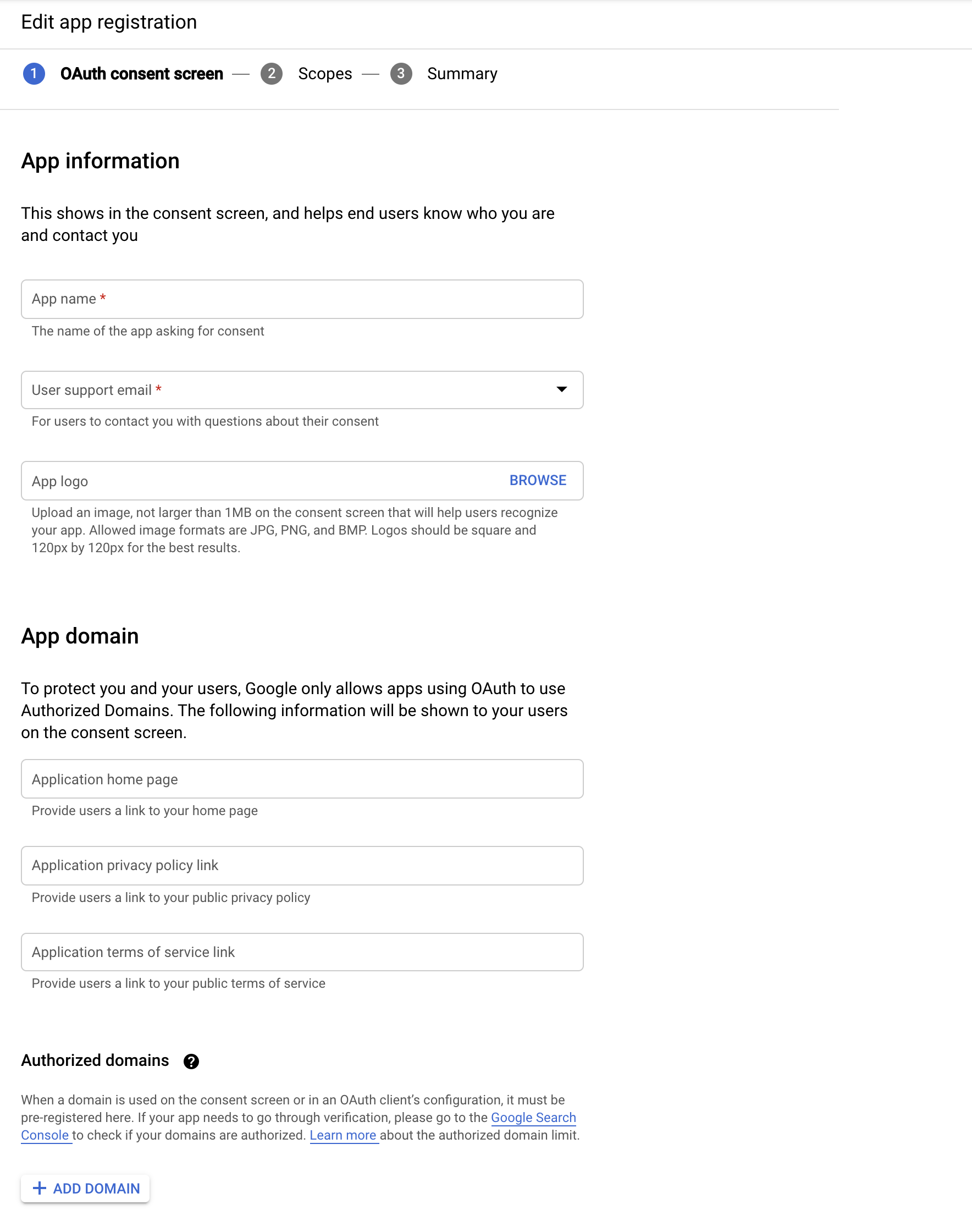Click the App logo upload field
972x1232 pixels.
[x=256, y=481]
